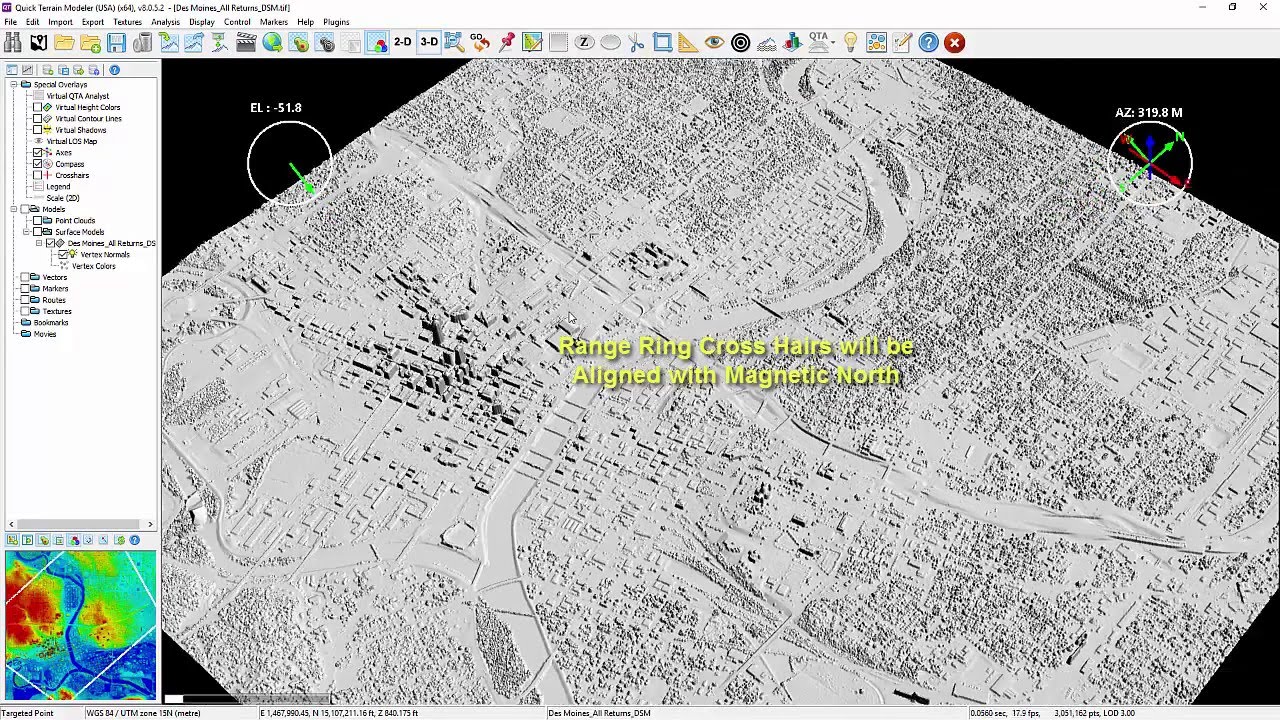
Task: Click the WGS 84 / UTM zone status text
Action: pos(143,713)
